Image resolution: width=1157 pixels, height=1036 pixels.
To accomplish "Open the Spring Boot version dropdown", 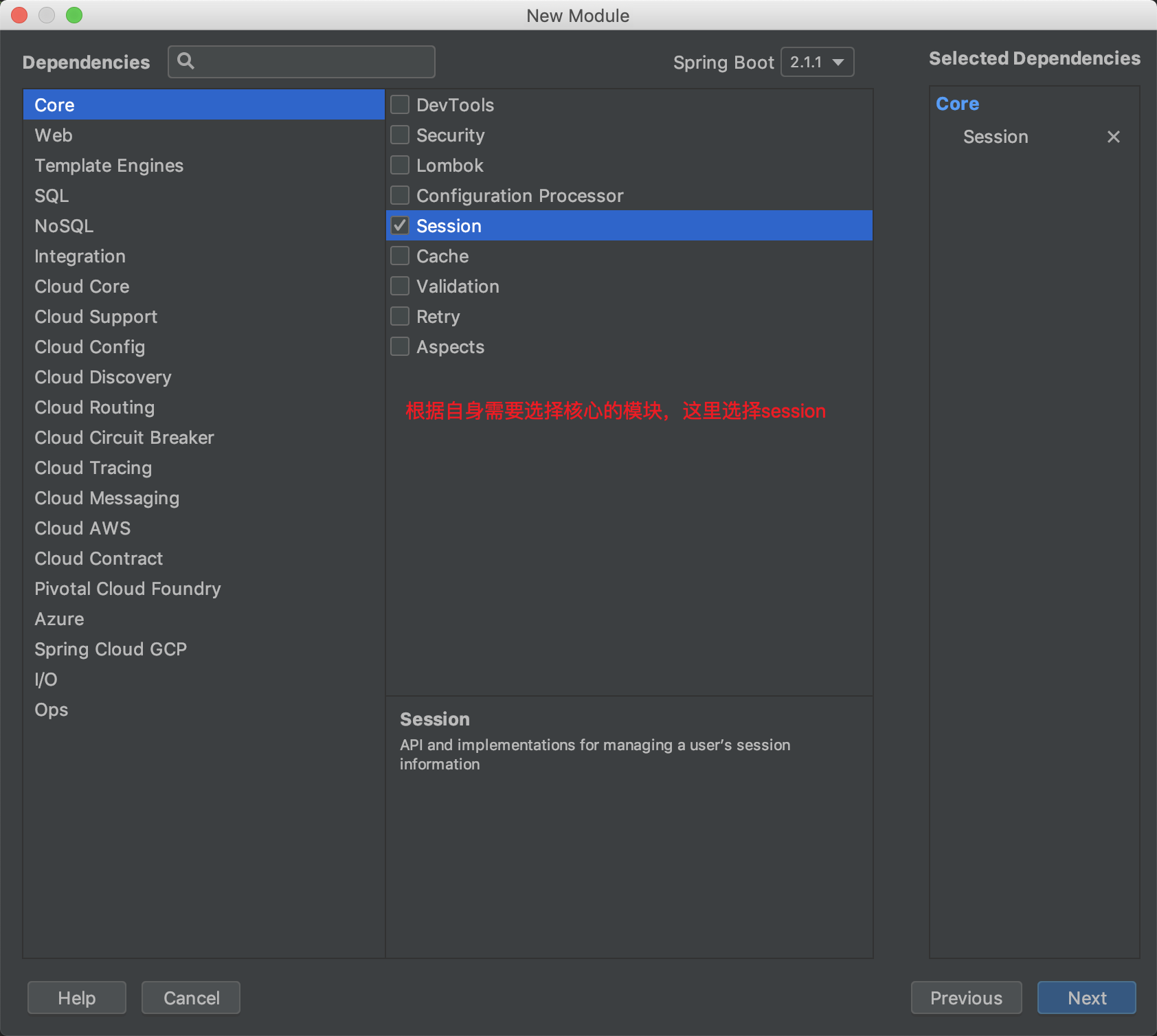I will coord(817,62).
